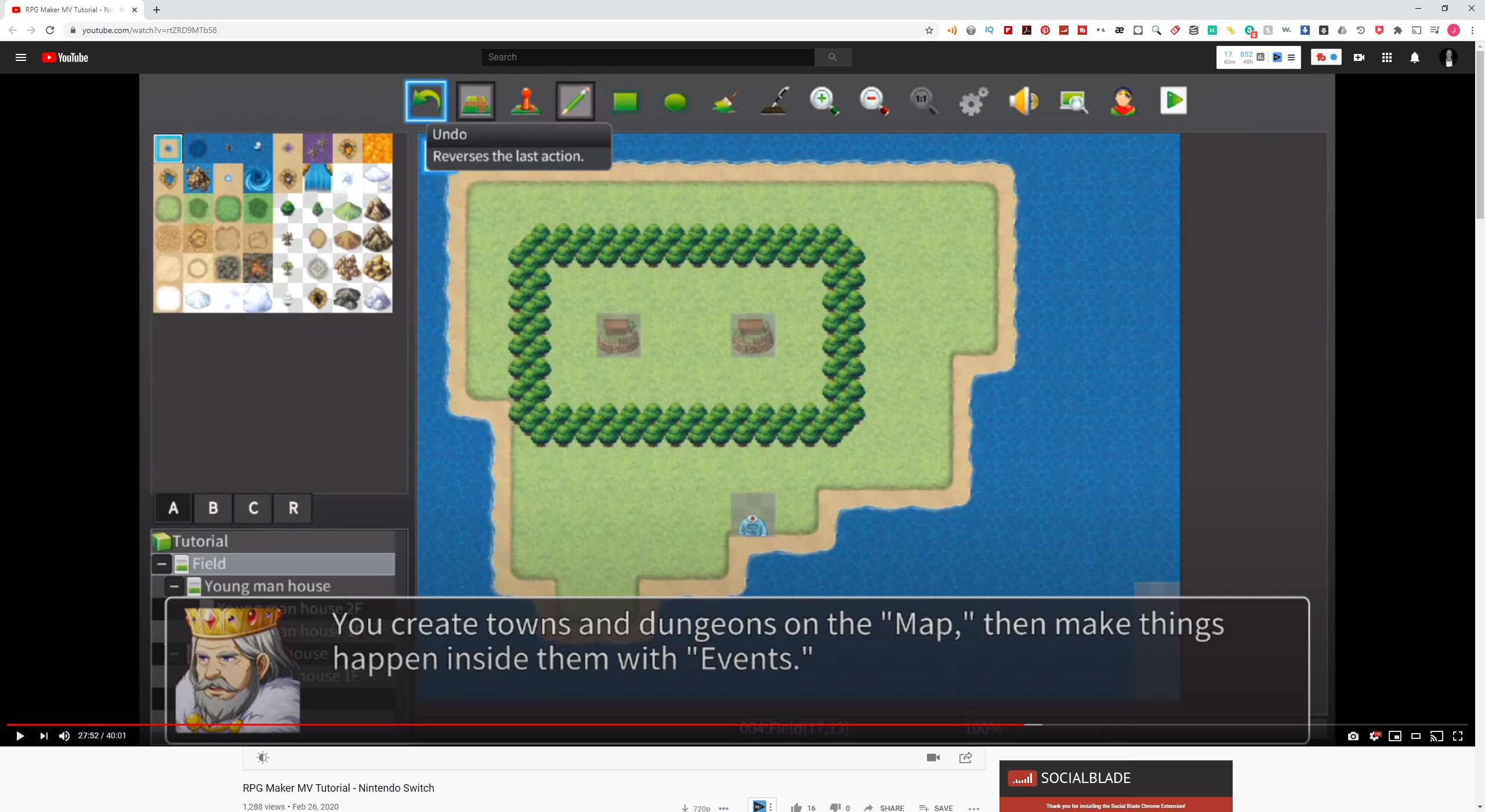The width and height of the screenshot is (1485, 812).
Task: Open the SocialBlade stats hamburger menu
Action: tap(1291, 57)
